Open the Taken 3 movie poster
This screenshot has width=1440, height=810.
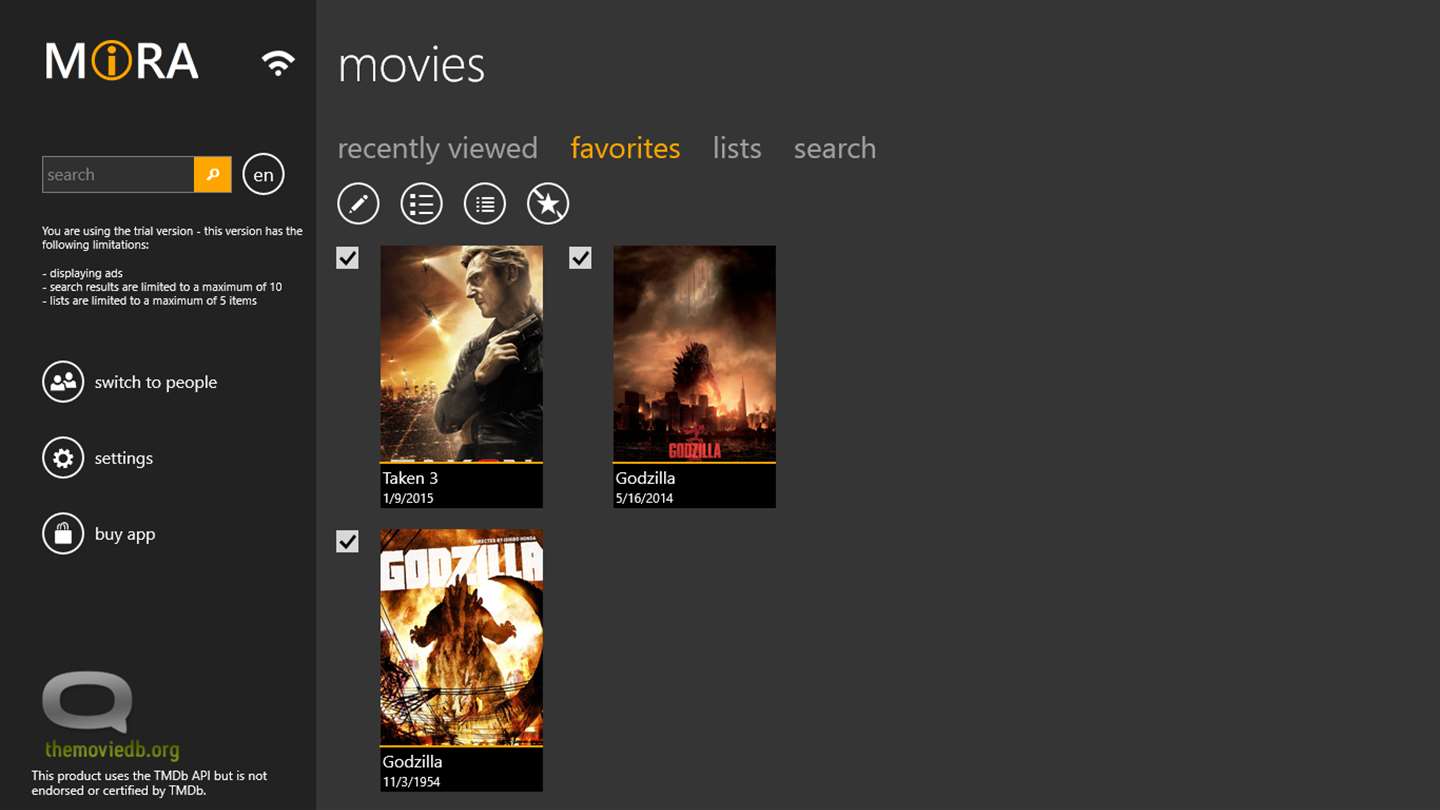[x=462, y=354]
